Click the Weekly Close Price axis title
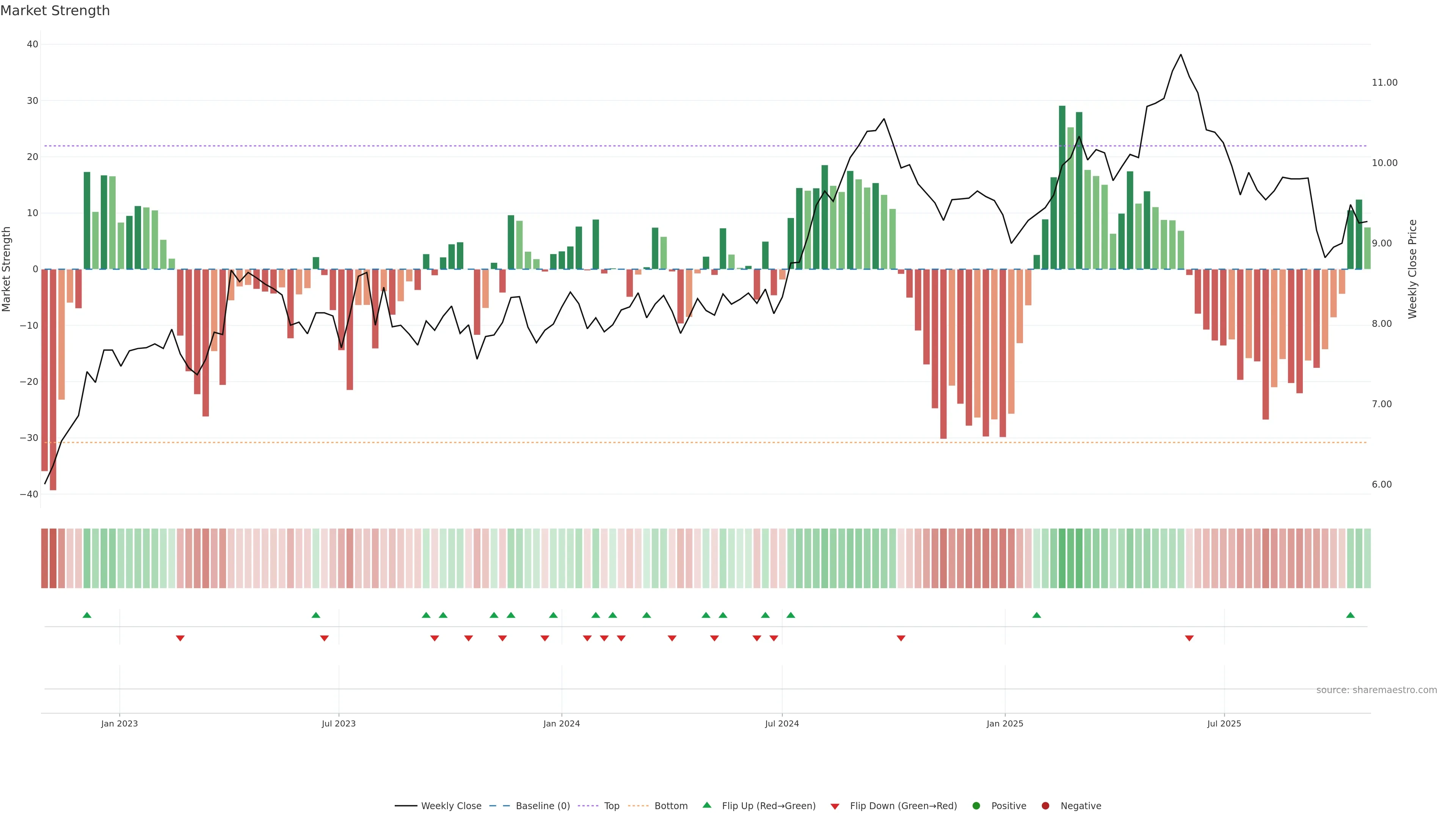 (x=1412, y=269)
